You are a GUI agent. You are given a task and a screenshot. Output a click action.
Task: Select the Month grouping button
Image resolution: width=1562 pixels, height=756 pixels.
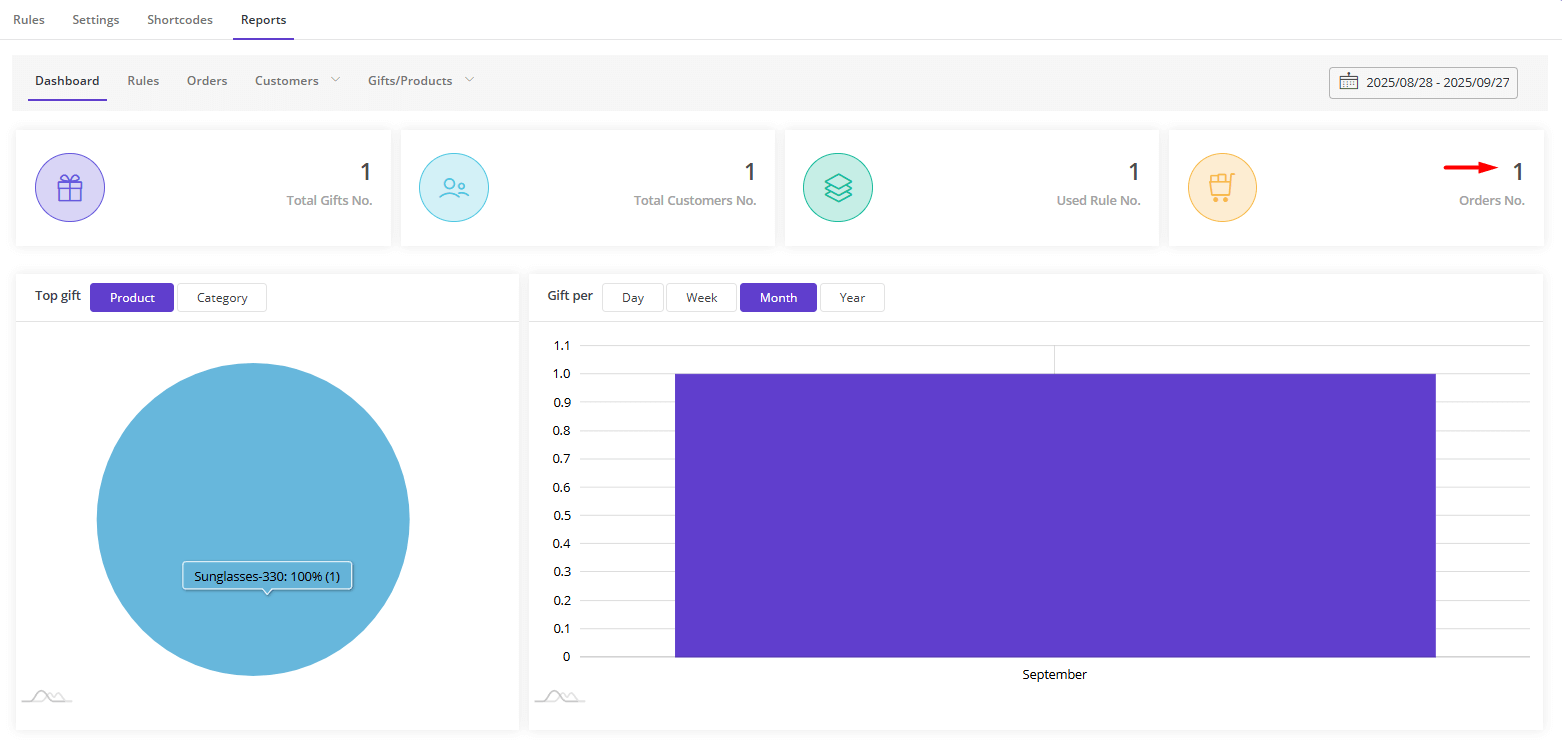click(778, 298)
